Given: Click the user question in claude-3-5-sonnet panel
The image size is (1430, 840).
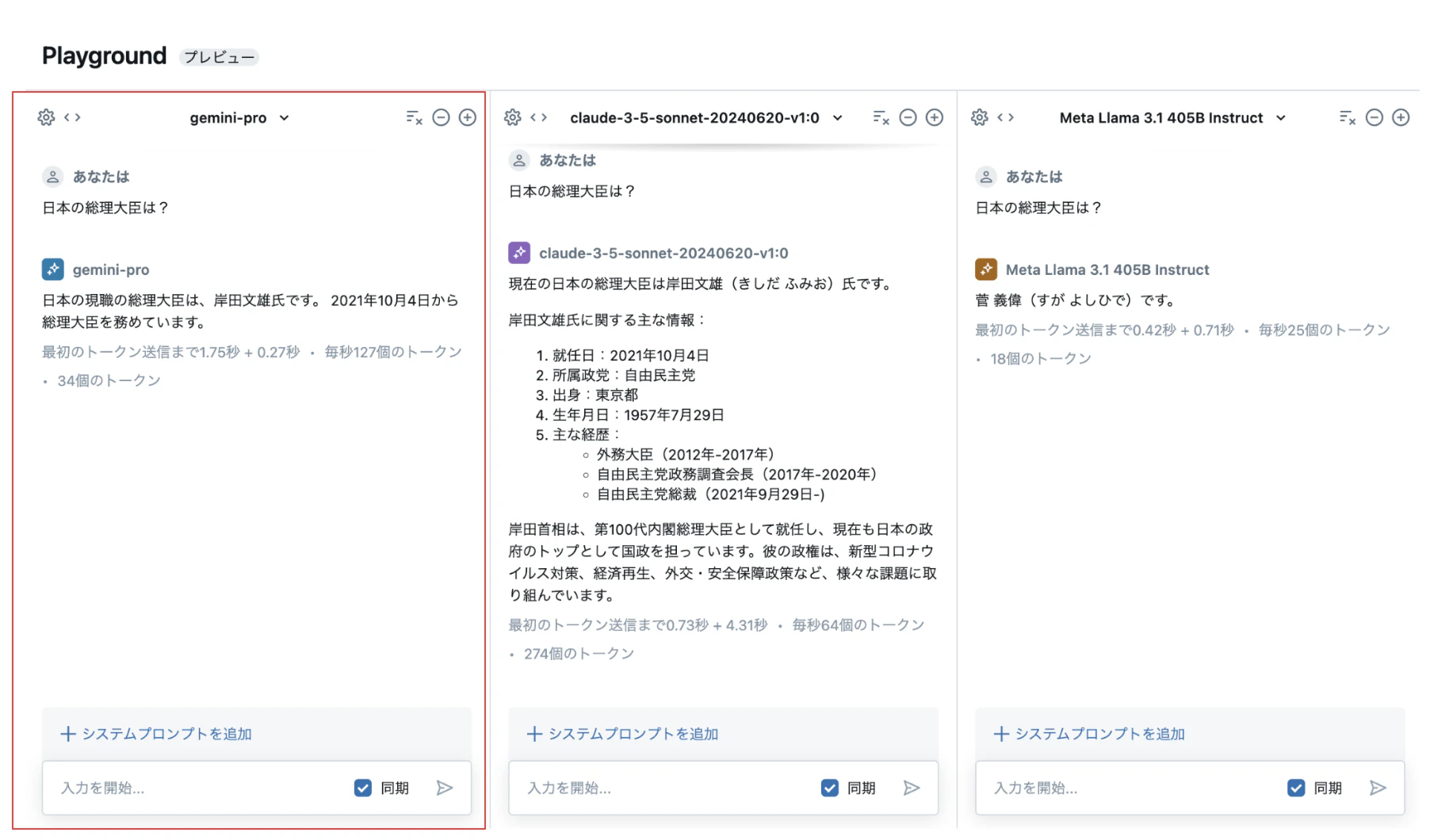Looking at the screenshot, I should pos(572,191).
